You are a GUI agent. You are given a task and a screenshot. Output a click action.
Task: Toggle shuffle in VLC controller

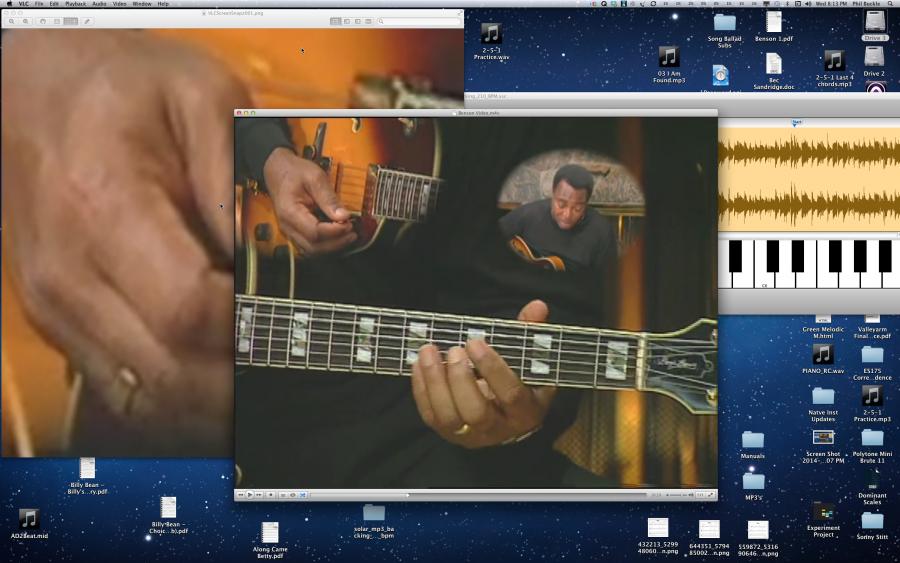pos(302,495)
